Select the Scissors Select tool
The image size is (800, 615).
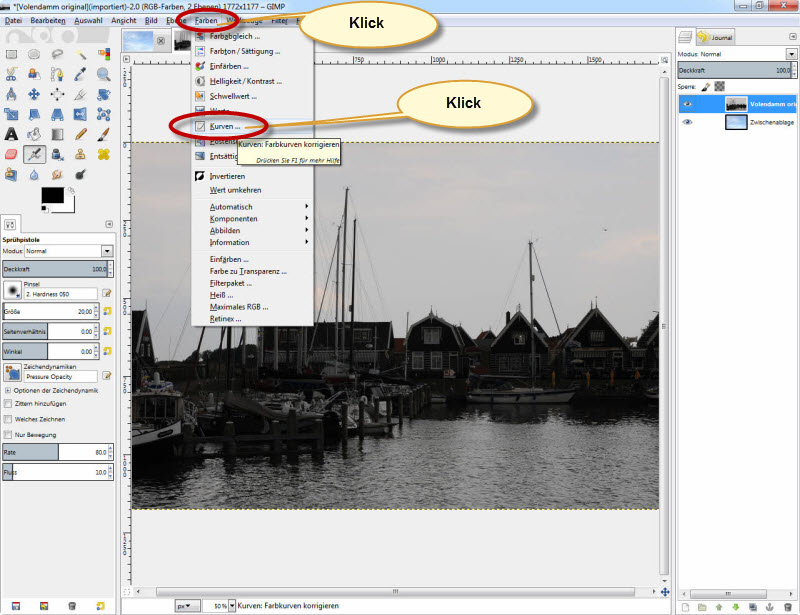[11, 74]
